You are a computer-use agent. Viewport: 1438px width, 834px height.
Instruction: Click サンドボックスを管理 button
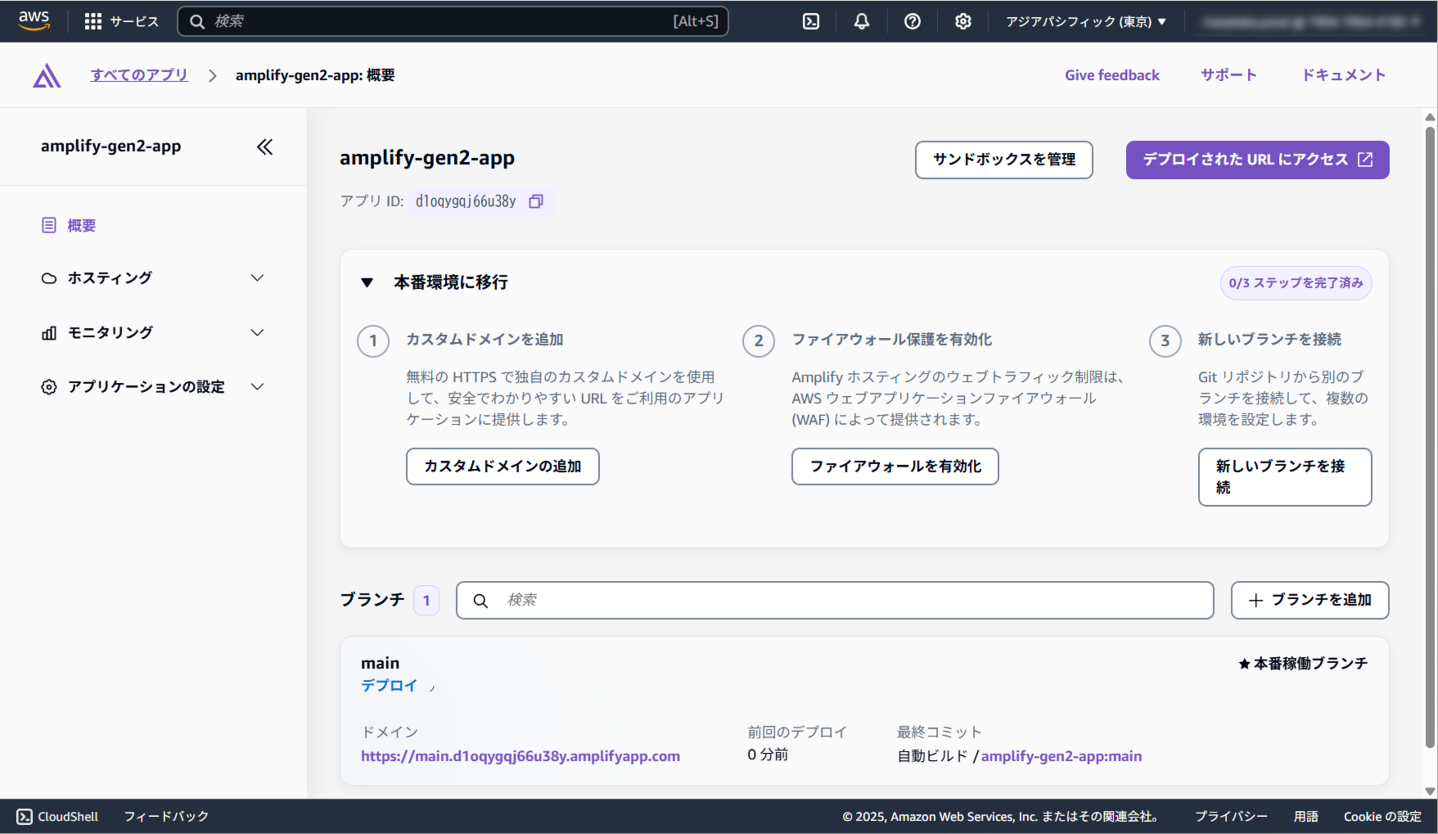coord(1004,160)
